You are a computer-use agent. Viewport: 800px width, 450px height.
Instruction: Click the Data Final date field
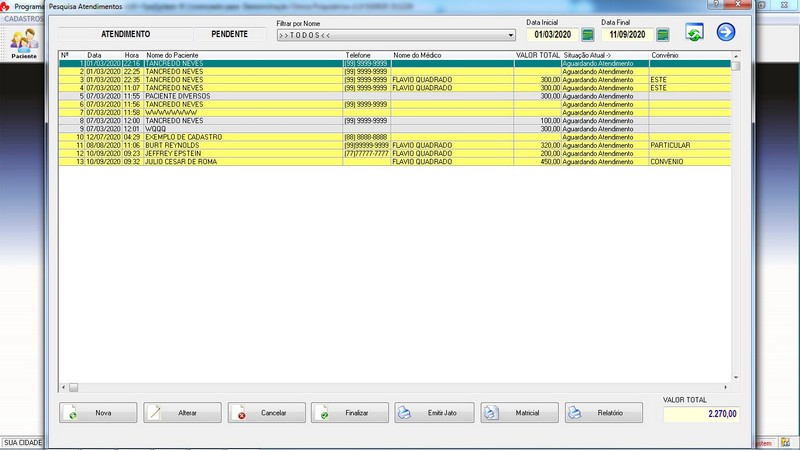[x=628, y=35]
